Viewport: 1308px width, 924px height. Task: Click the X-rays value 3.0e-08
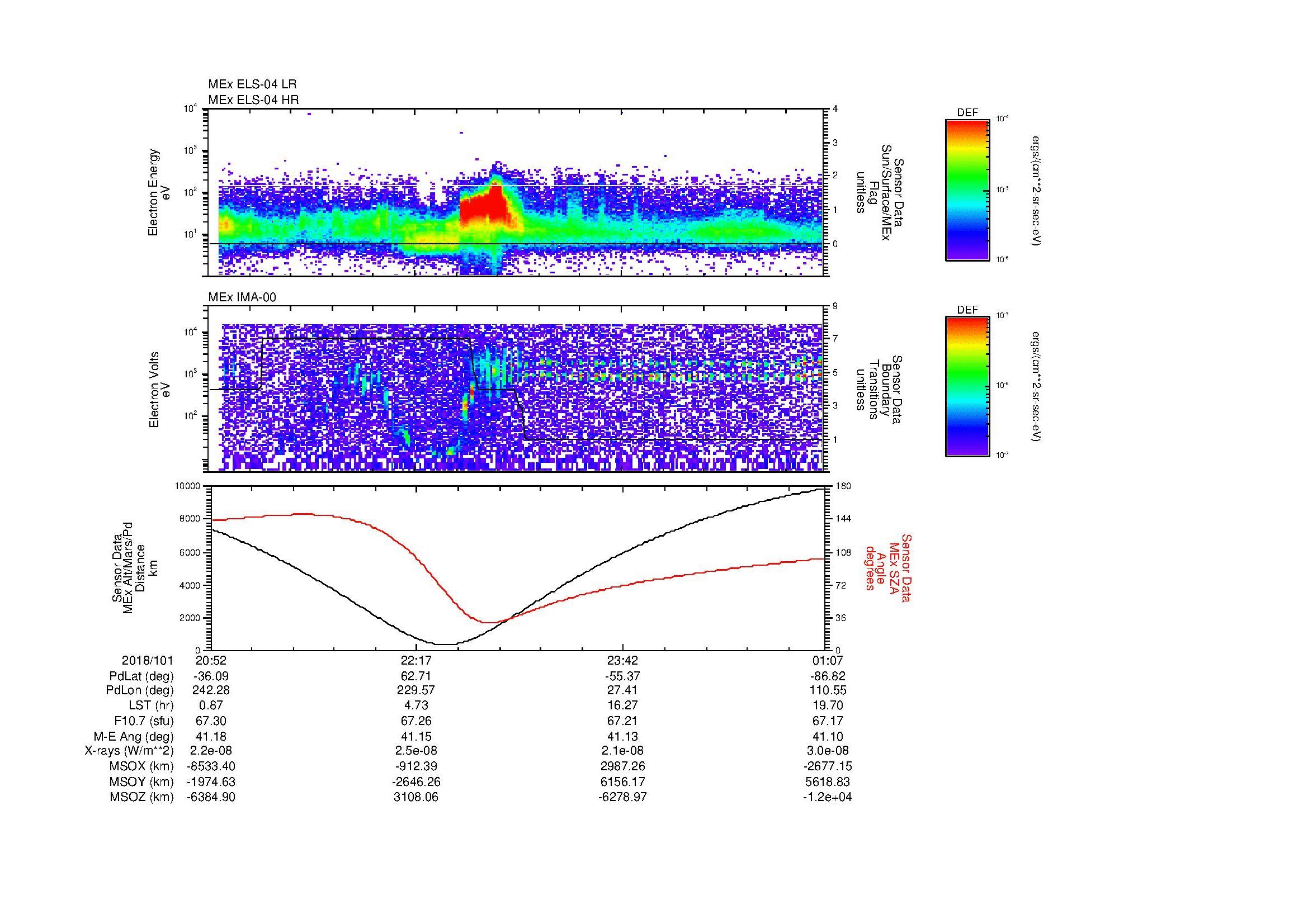[829, 751]
